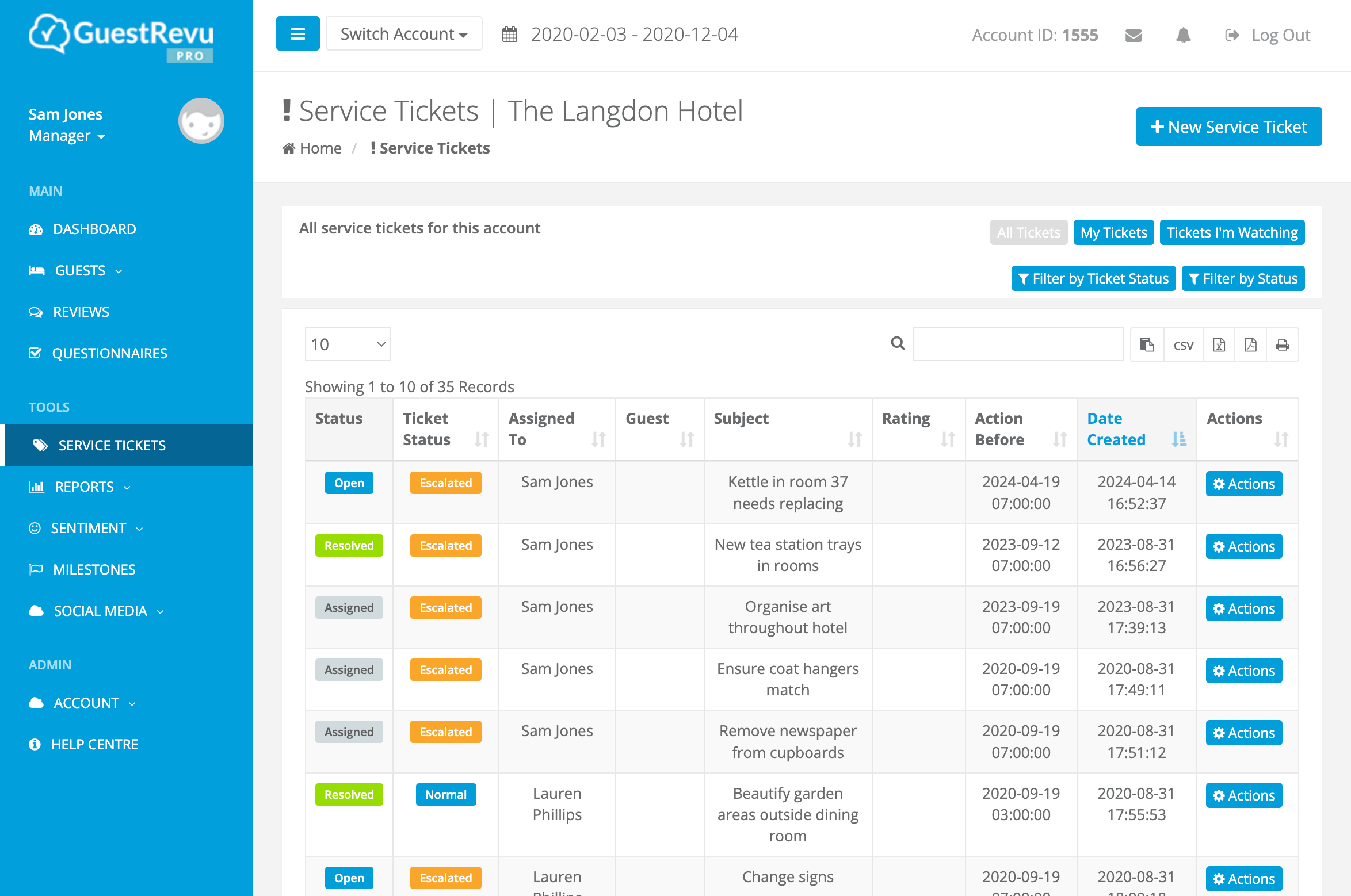
Task: Open Actions for Change signs ticket
Action: click(x=1243, y=879)
